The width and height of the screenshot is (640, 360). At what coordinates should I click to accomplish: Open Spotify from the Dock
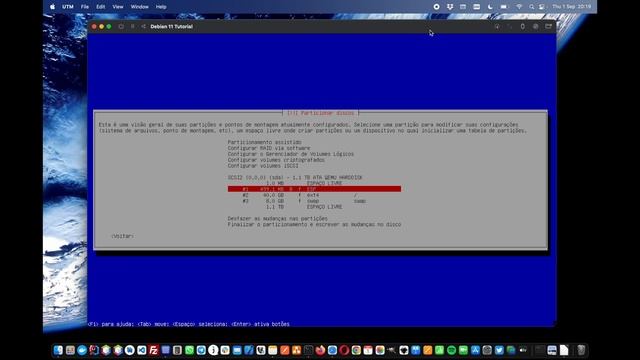point(451,350)
